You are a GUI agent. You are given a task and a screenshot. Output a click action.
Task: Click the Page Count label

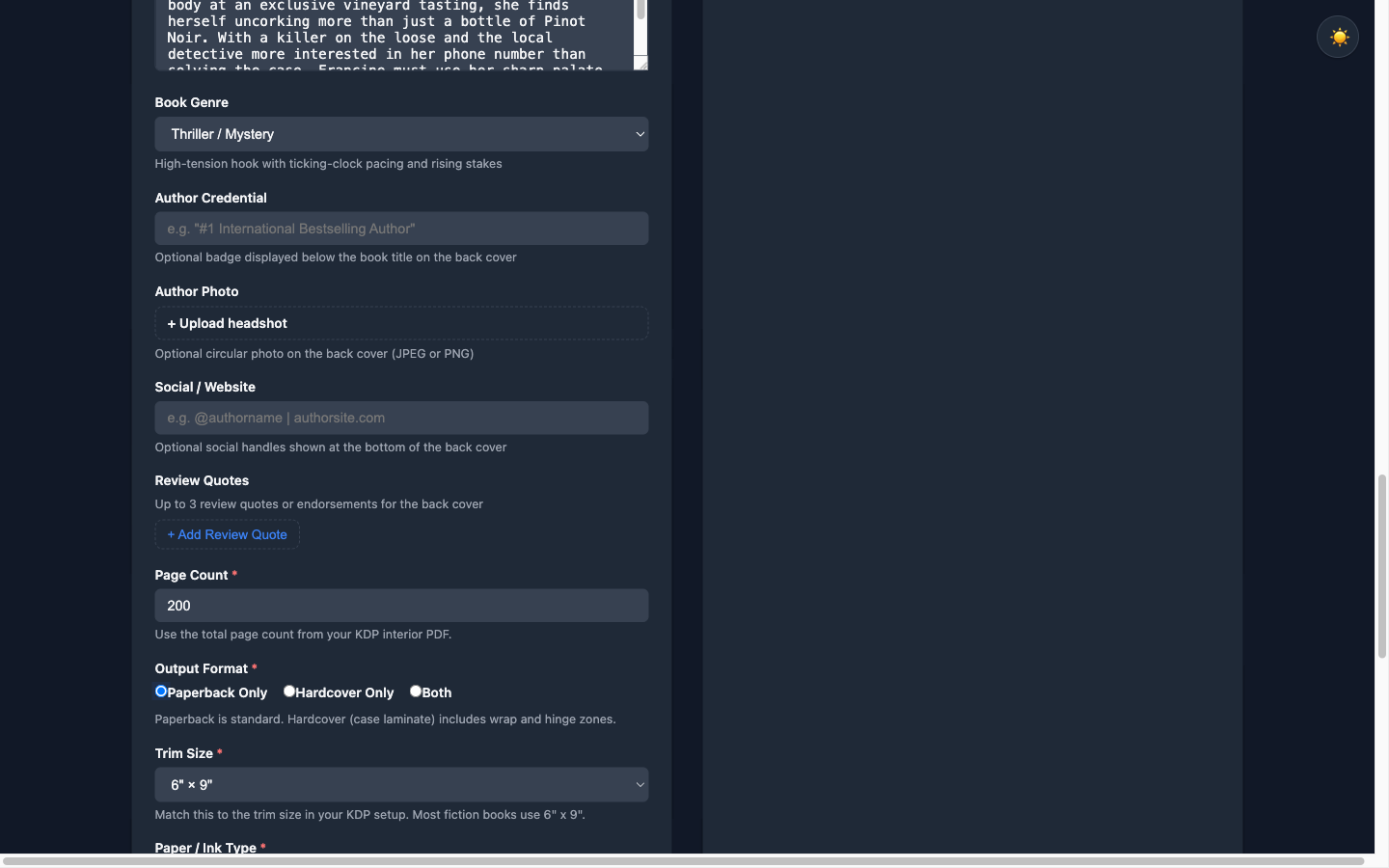[x=191, y=575]
